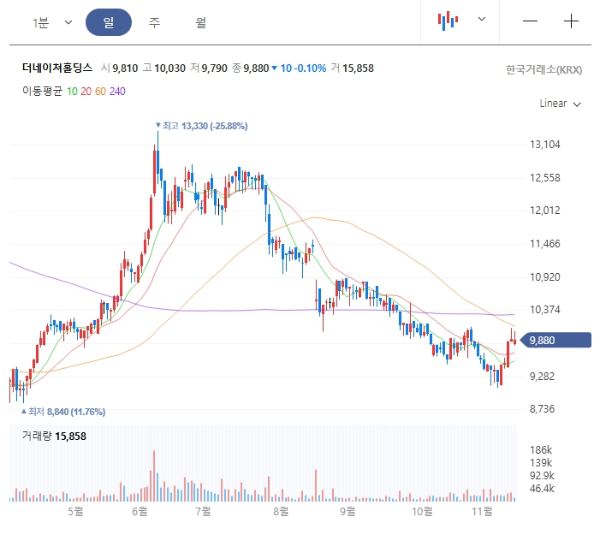This screenshot has width=600, height=543.
Task: Click the 거래량 15,858 volume label
Action: tap(54, 436)
